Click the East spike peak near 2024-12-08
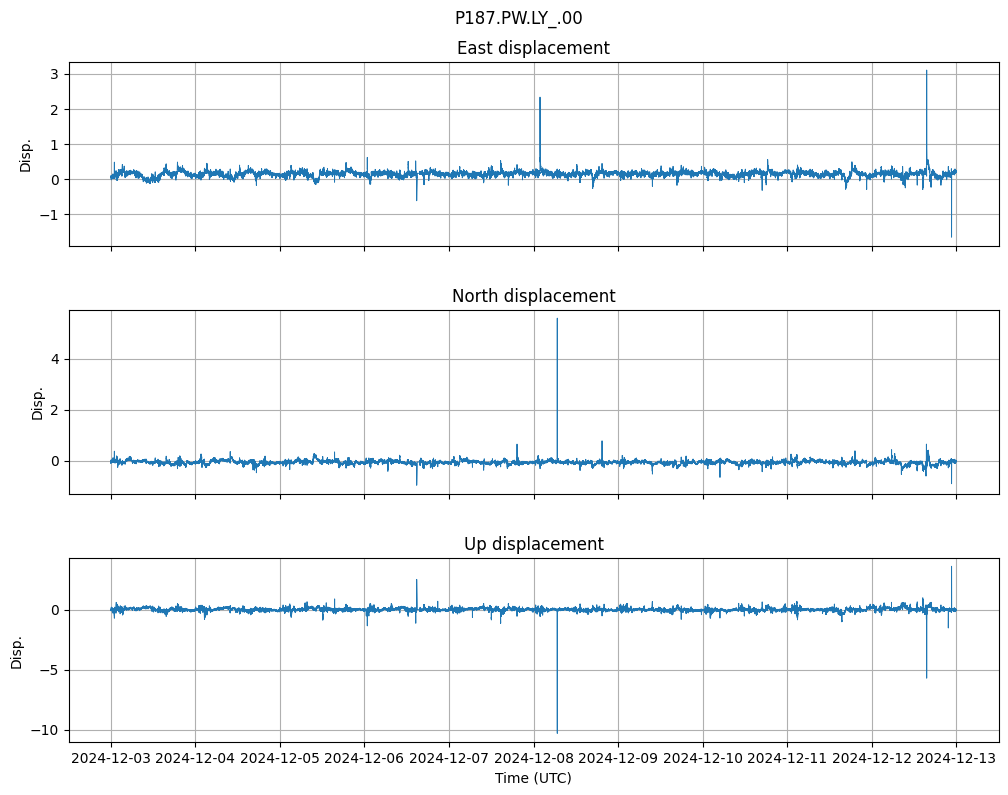The image size is (1008, 795). tap(540, 98)
